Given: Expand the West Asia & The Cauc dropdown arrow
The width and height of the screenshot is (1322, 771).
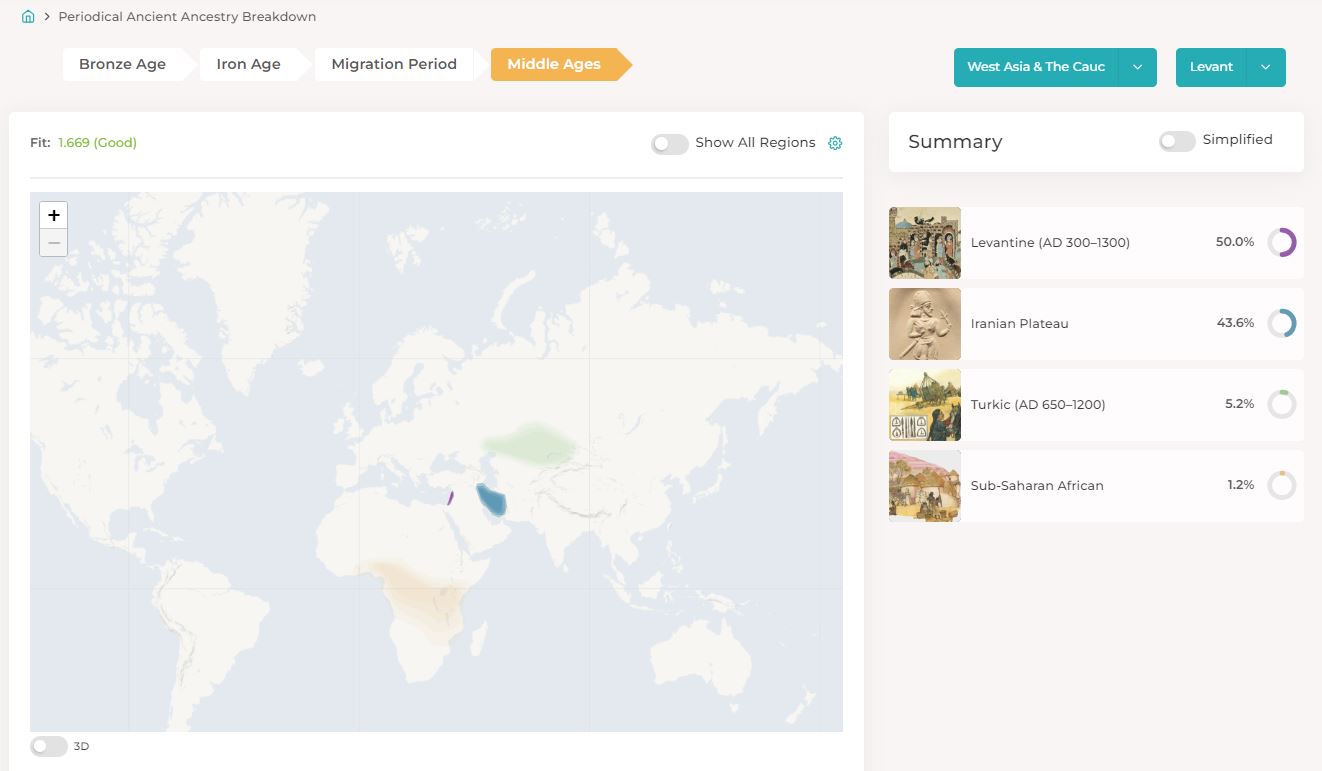Looking at the screenshot, I should [1138, 67].
